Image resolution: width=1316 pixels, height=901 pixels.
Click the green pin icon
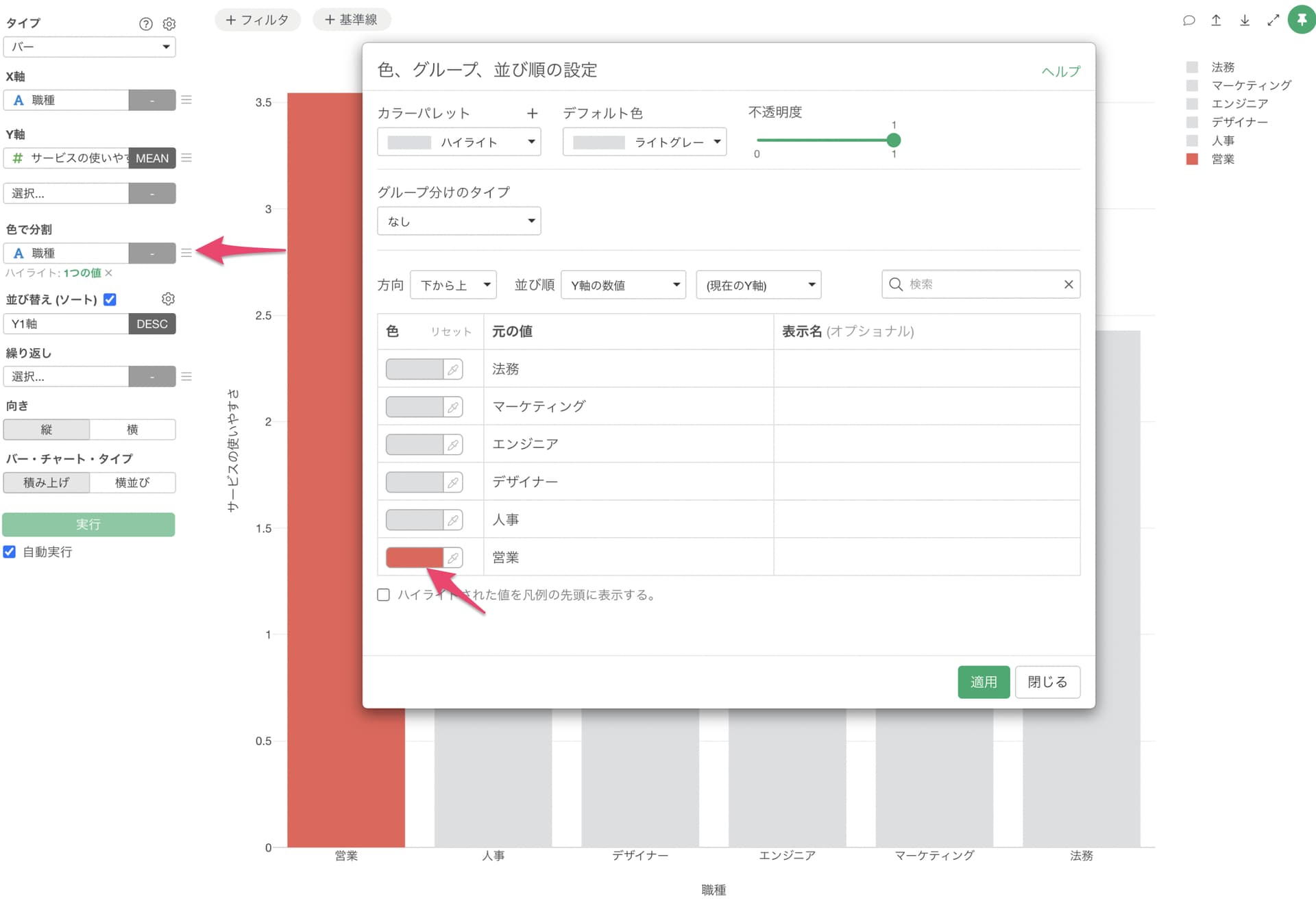click(x=1301, y=19)
